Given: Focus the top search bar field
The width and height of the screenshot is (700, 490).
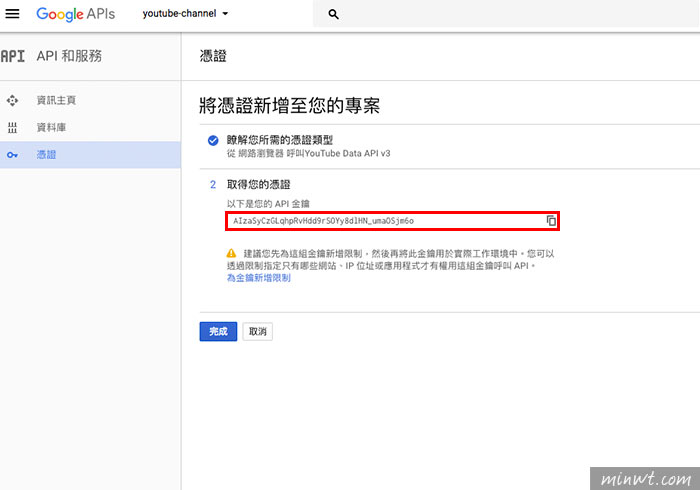Looking at the screenshot, I should point(506,14).
